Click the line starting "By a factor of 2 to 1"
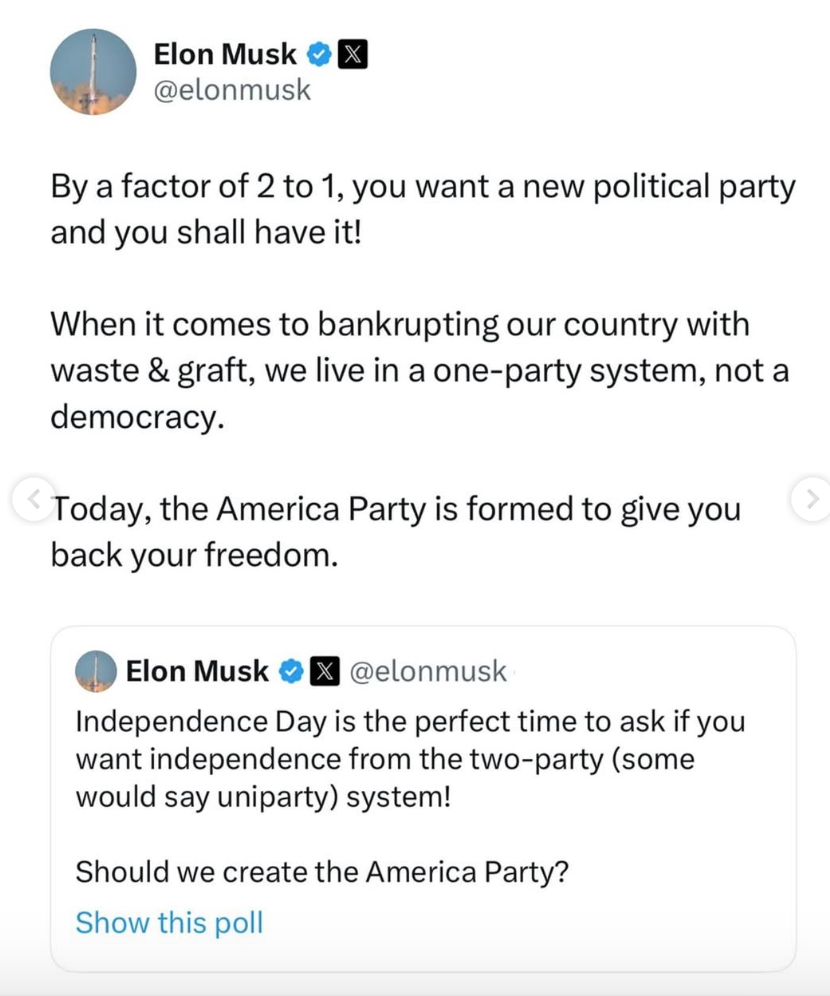The width and height of the screenshot is (830, 996). 423,187
